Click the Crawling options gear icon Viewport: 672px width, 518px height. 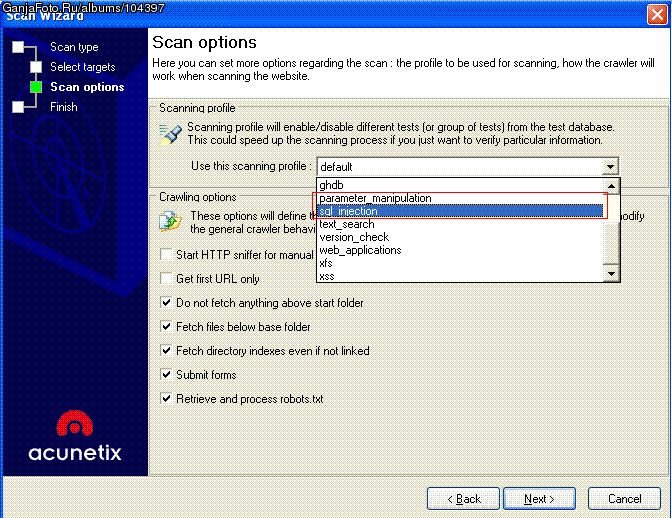click(171, 221)
